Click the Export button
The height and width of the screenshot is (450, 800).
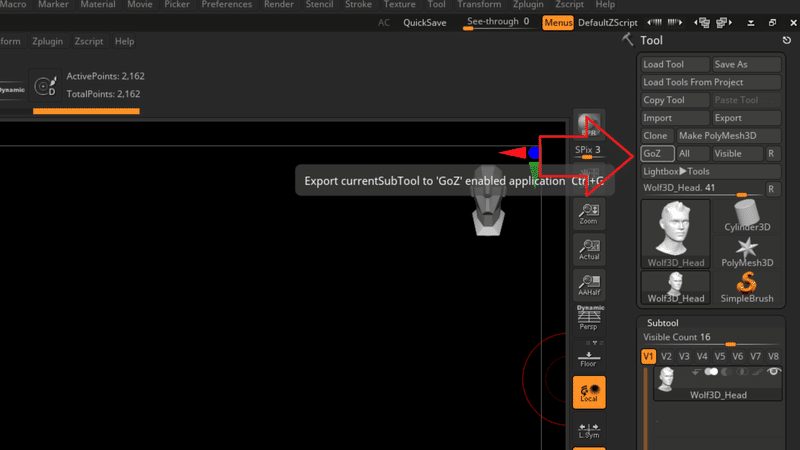point(746,118)
